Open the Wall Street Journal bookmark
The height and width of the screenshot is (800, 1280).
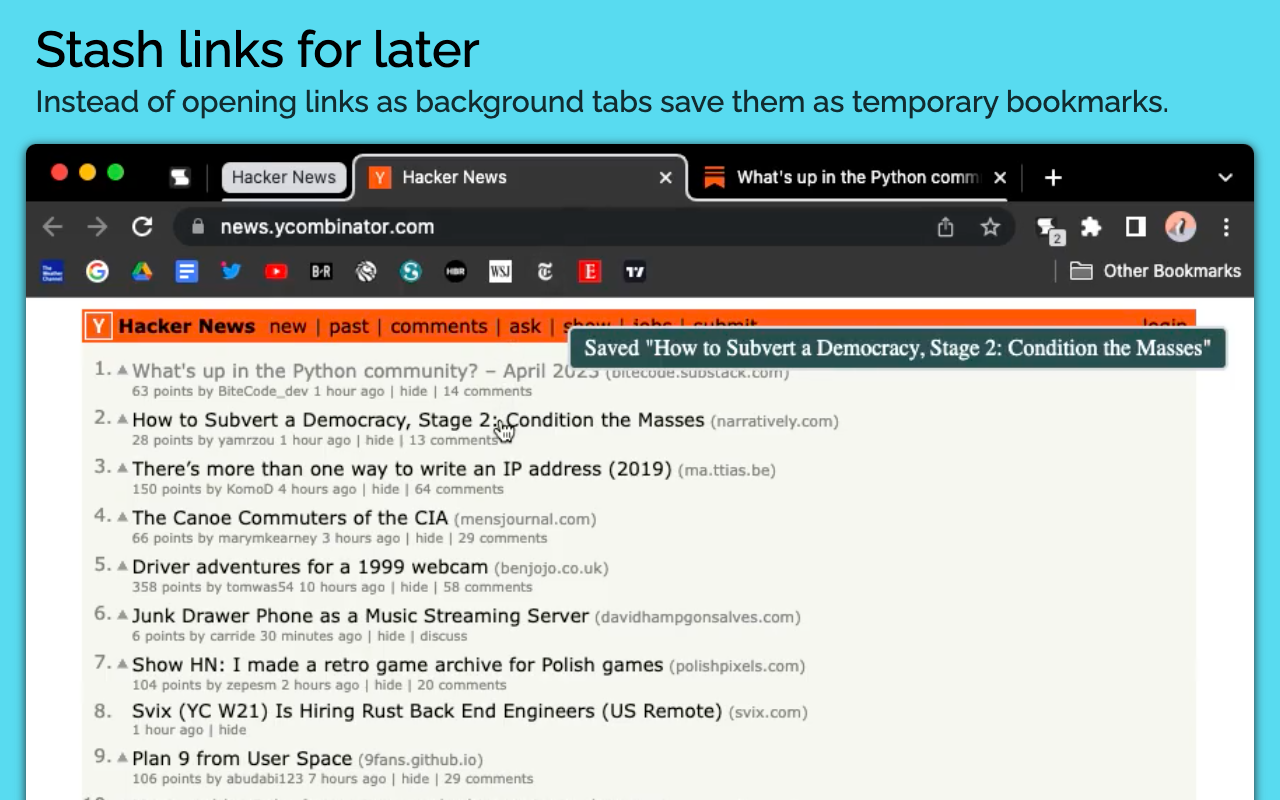[x=500, y=271]
